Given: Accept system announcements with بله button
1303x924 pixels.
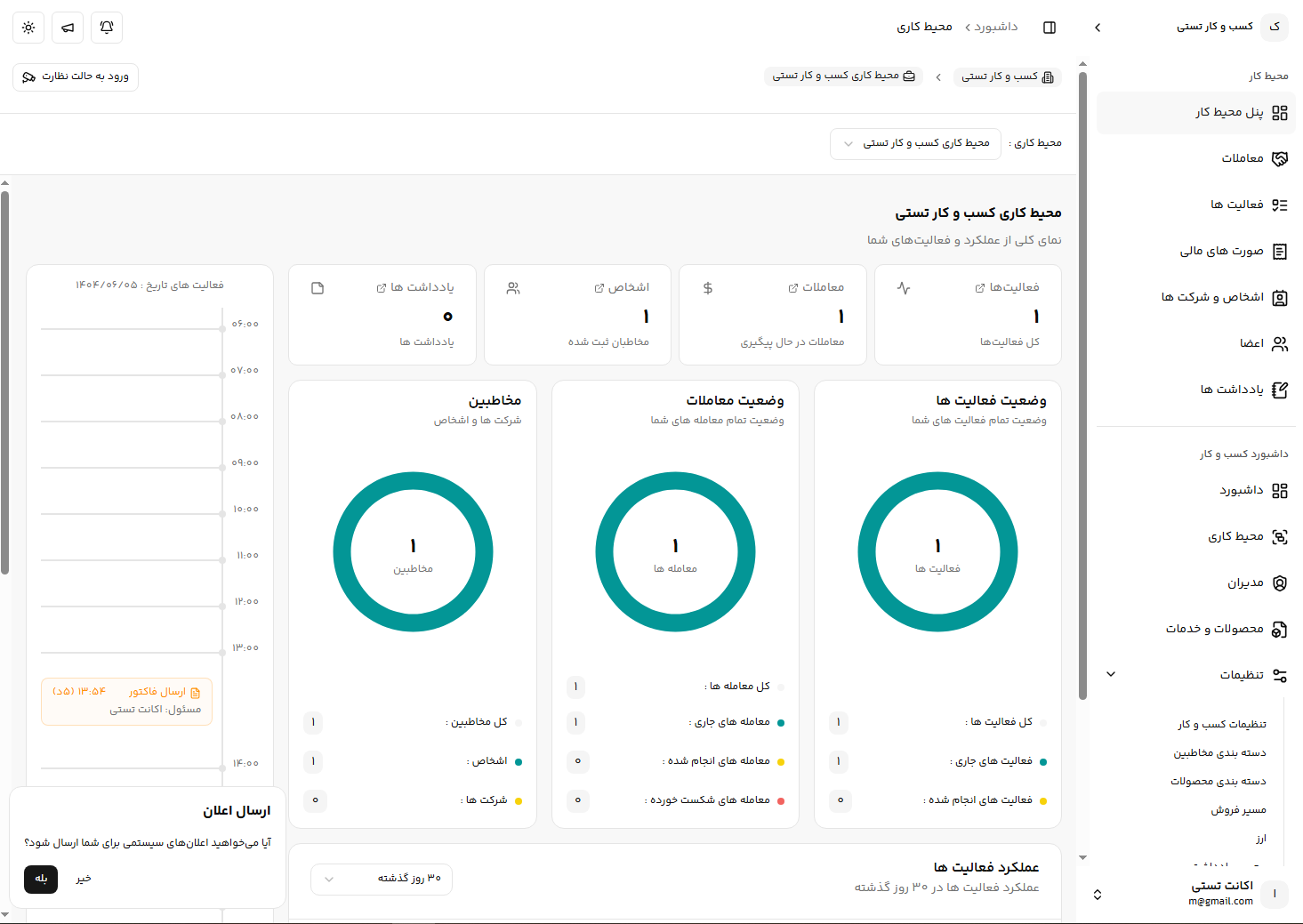Looking at the screenshot, I should [x=40, y=880].
